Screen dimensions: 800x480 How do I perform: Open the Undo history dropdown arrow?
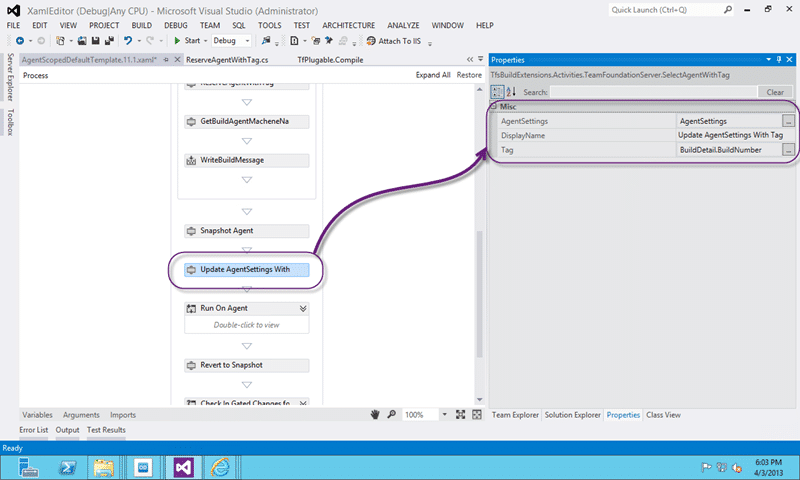click(139, 41)
